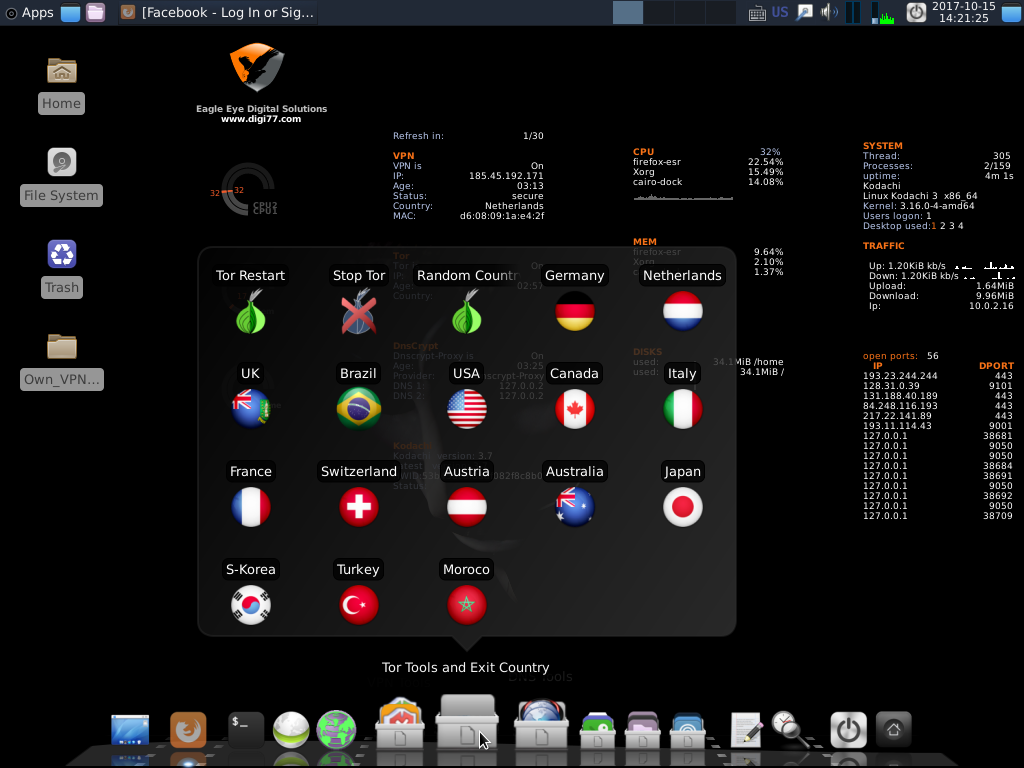Click the CPU monitor graph in top panel
The width and height of the screenshot is (1024, 768).
click(883, 12)
